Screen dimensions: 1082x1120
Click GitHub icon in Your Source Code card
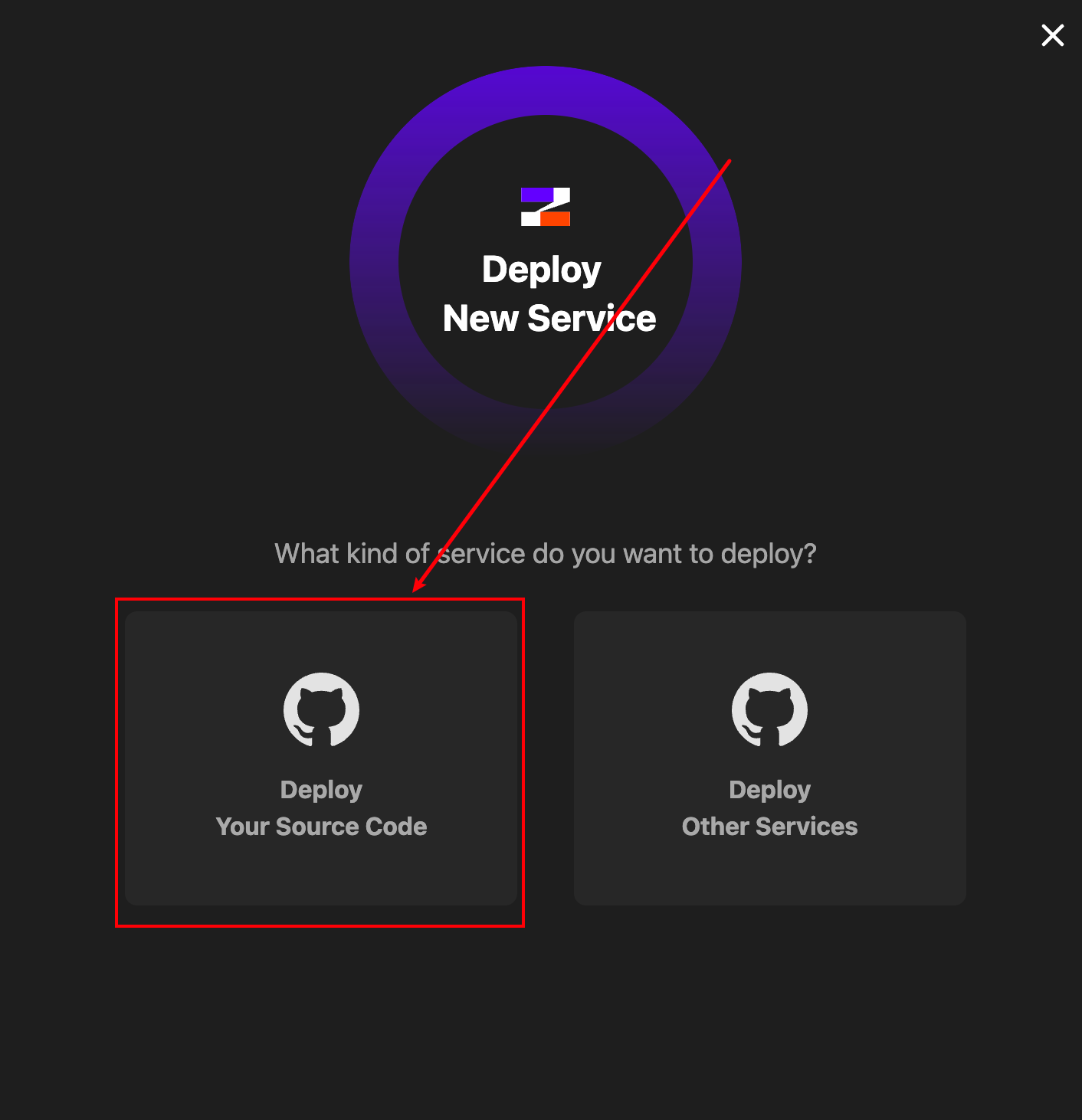coord(321,709)
